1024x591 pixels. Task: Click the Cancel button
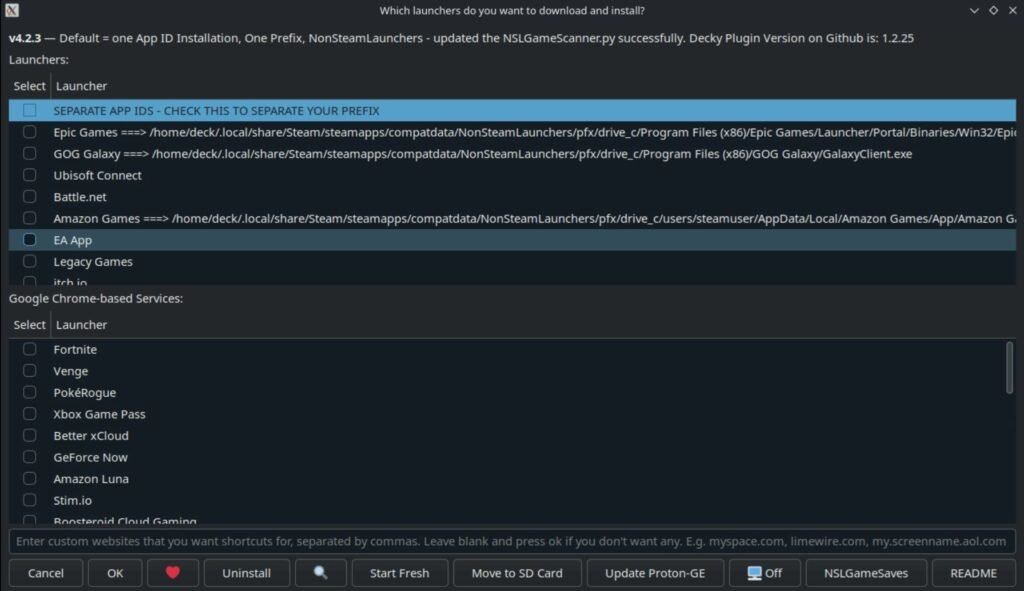click(46, 573)
